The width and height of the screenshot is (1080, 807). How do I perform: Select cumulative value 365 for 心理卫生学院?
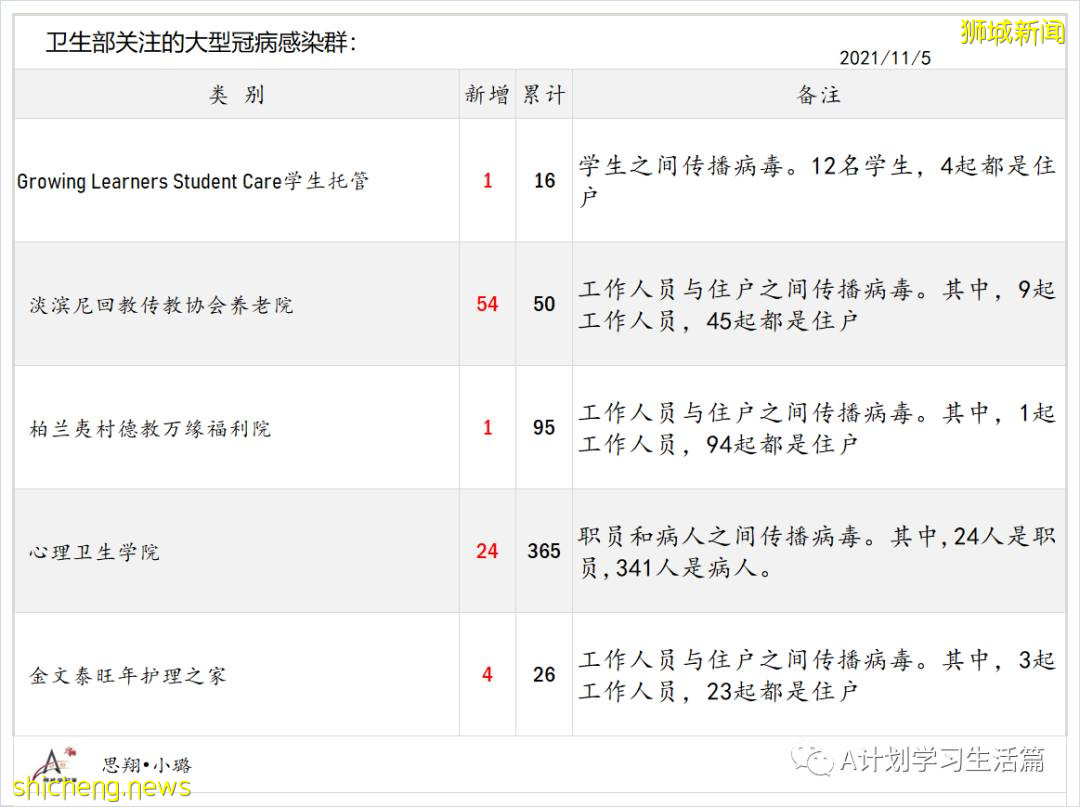point(543,551)
